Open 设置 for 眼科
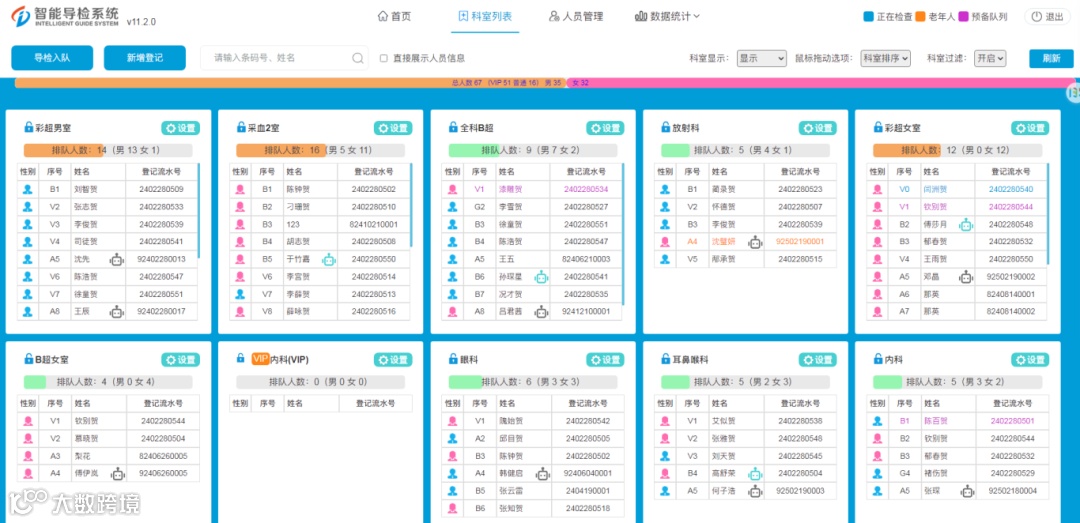Image resolution: width=1080 pixels, height=523 pixels. point(605,360)
